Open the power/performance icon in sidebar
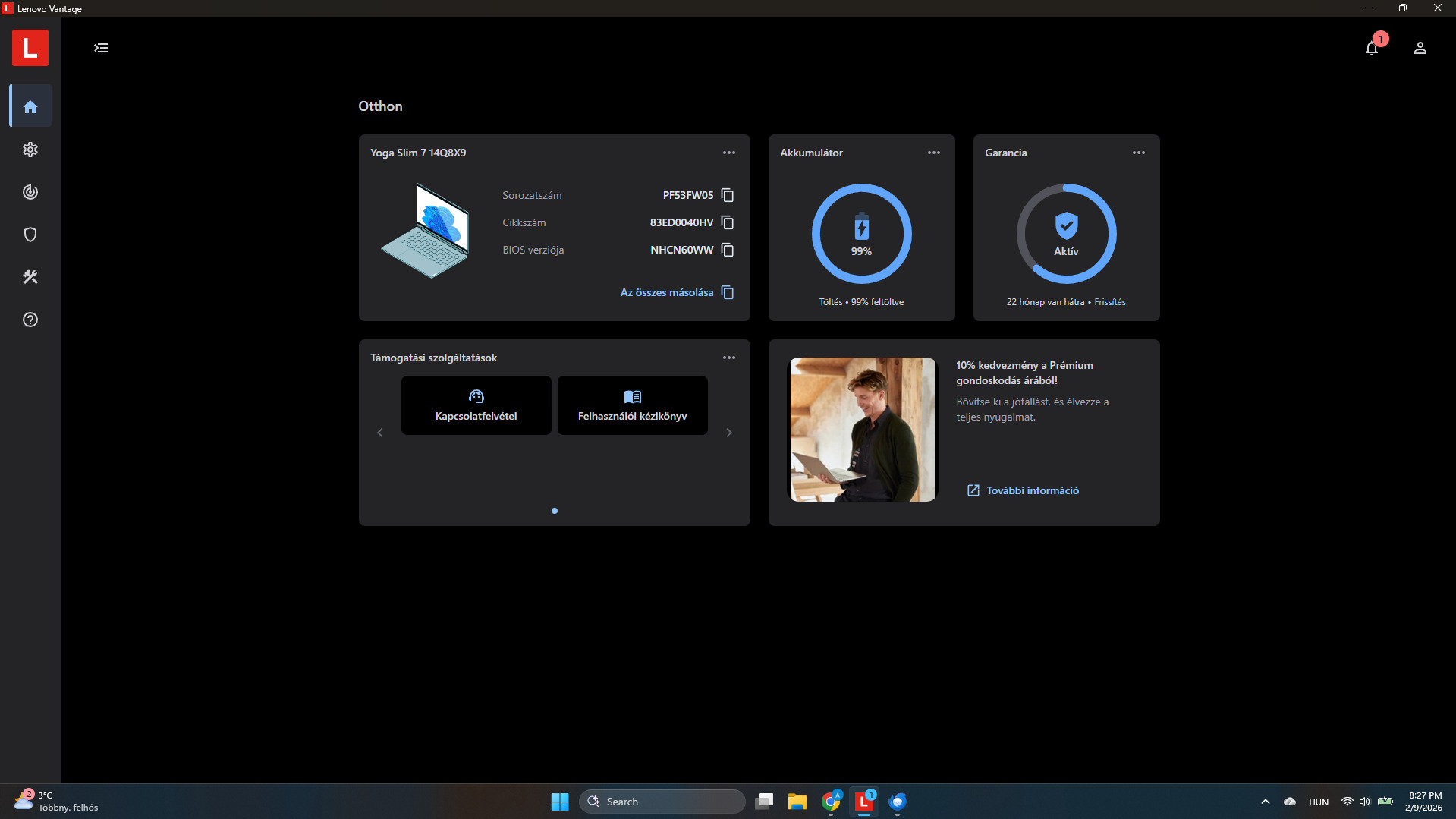 tap(30, 192)
